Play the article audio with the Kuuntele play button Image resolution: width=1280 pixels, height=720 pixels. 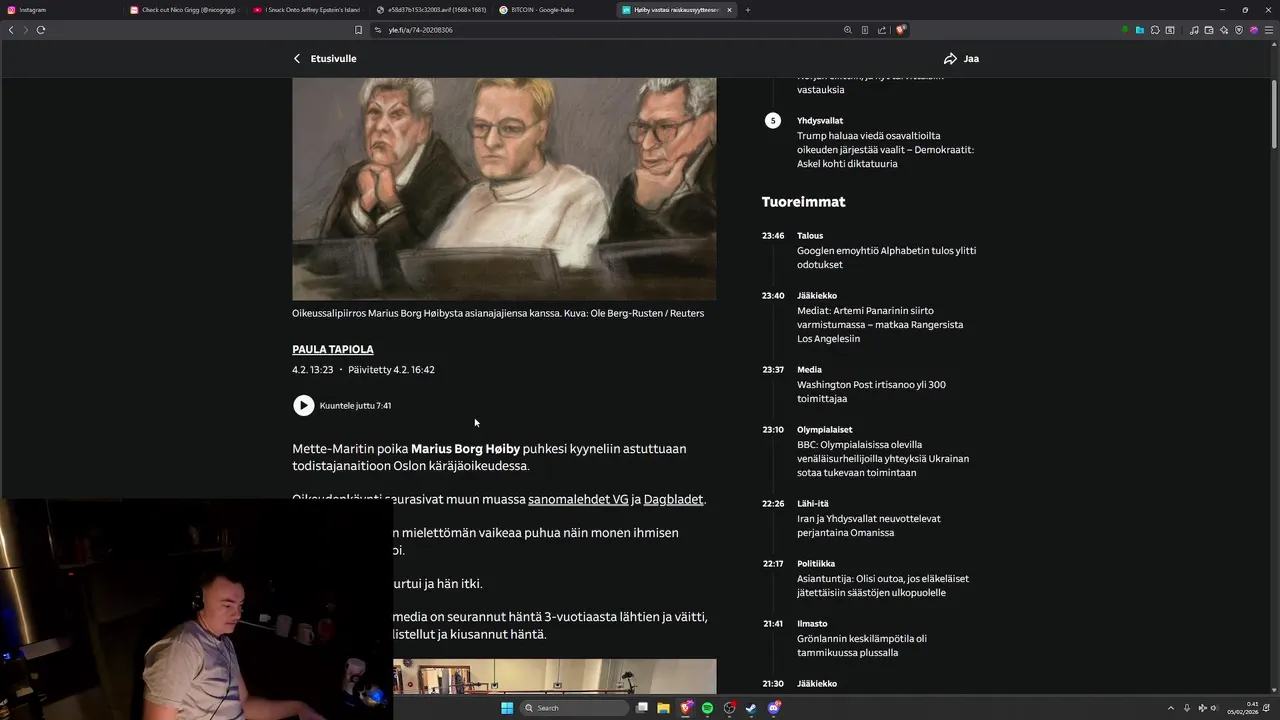coord(303,405)
